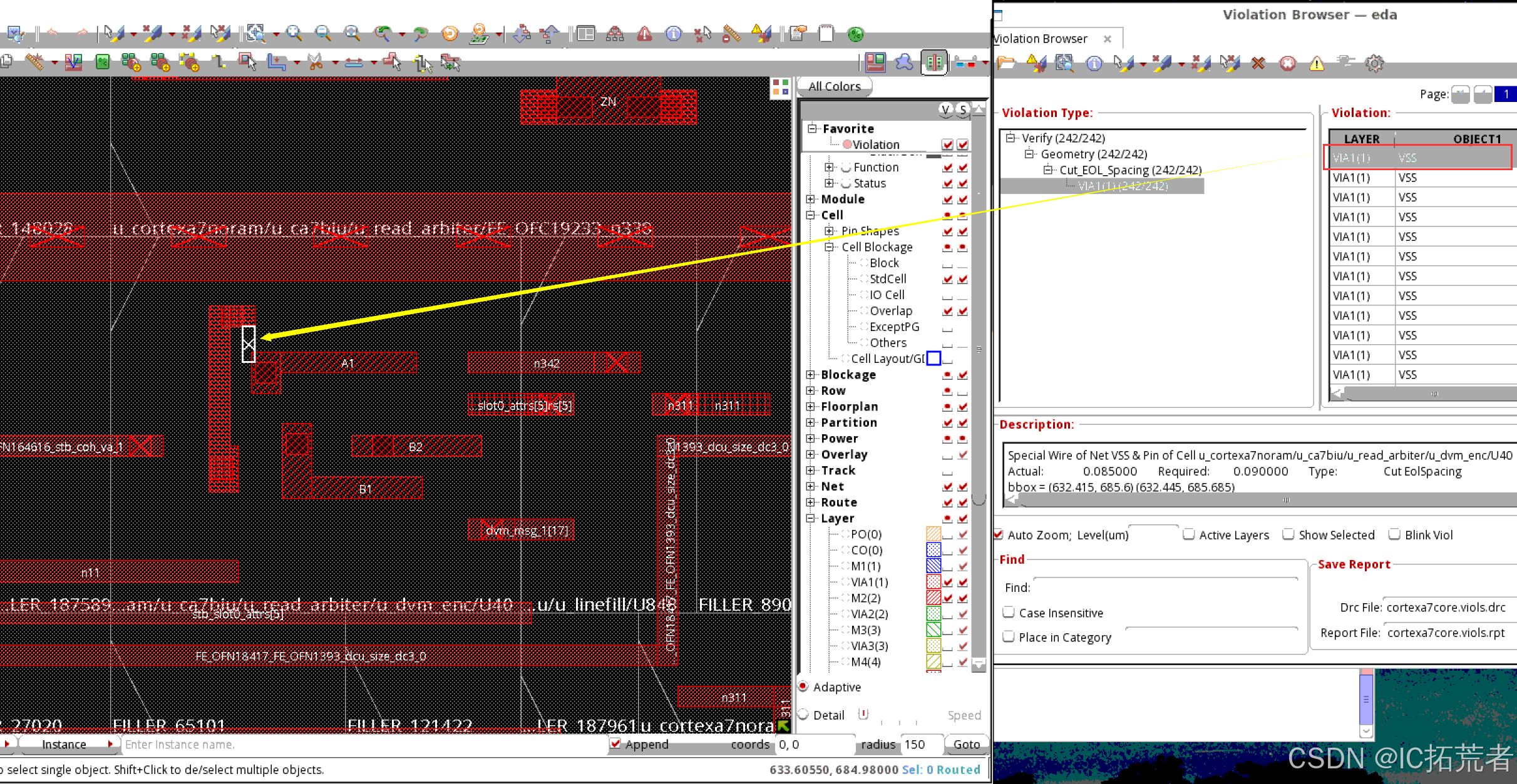
Task: Load violation file with folder icon
Action: (1005, 63)
